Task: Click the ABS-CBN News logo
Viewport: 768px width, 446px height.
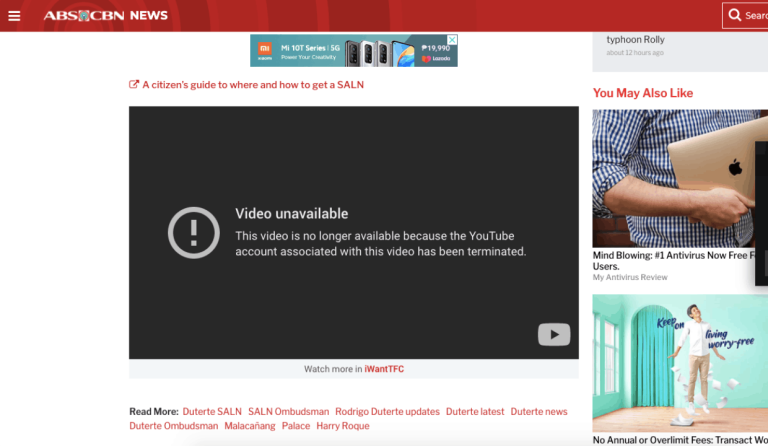Action: pos(105,16)
